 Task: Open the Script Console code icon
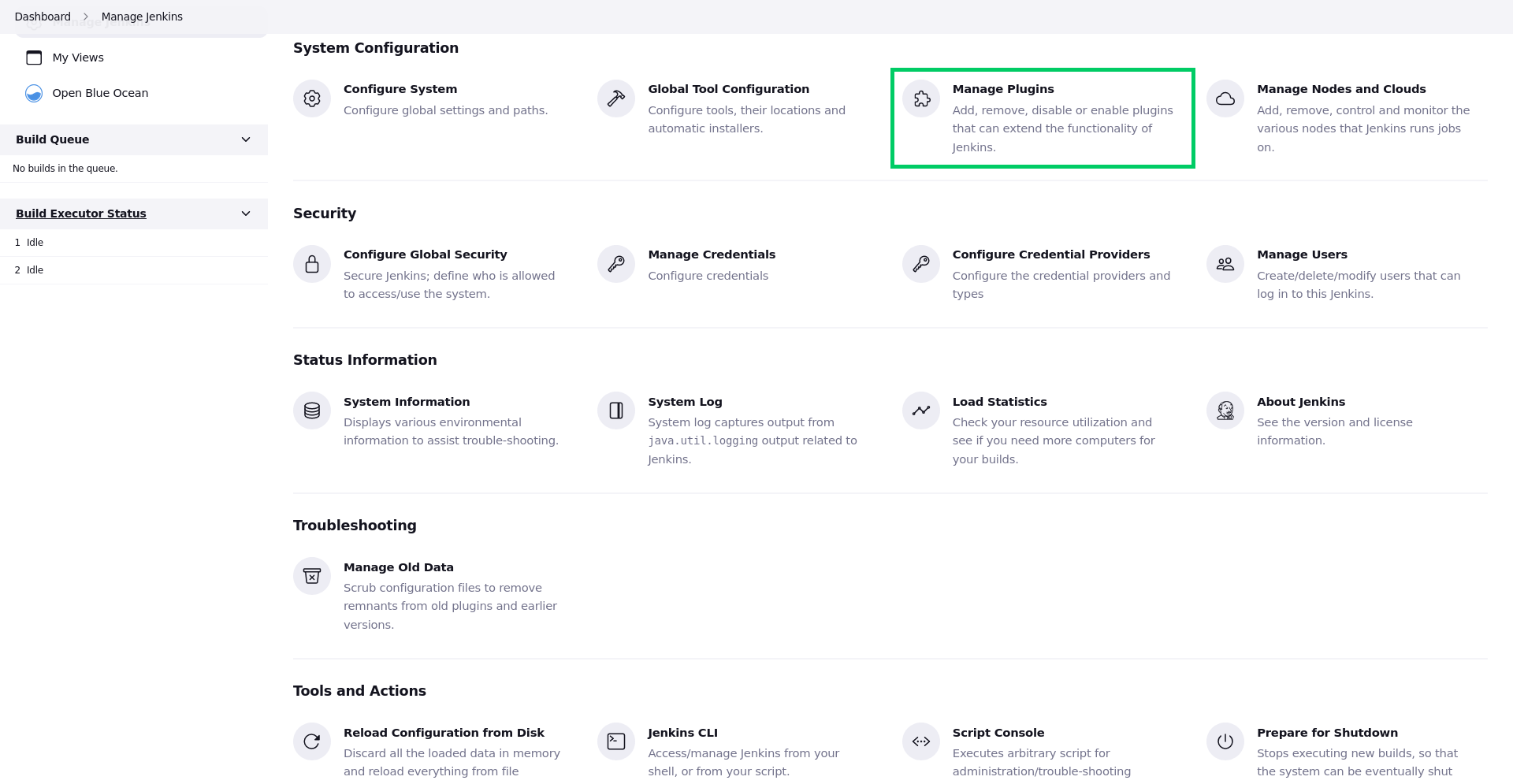coord(921,741)
